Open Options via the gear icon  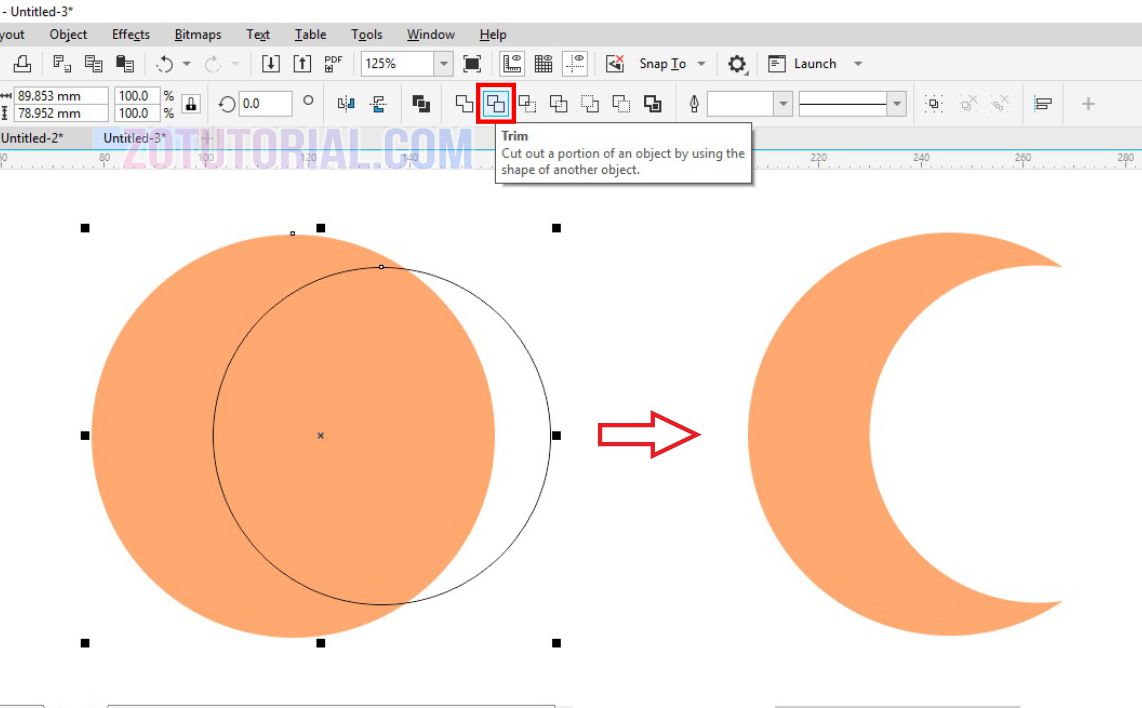pos(737,64)
